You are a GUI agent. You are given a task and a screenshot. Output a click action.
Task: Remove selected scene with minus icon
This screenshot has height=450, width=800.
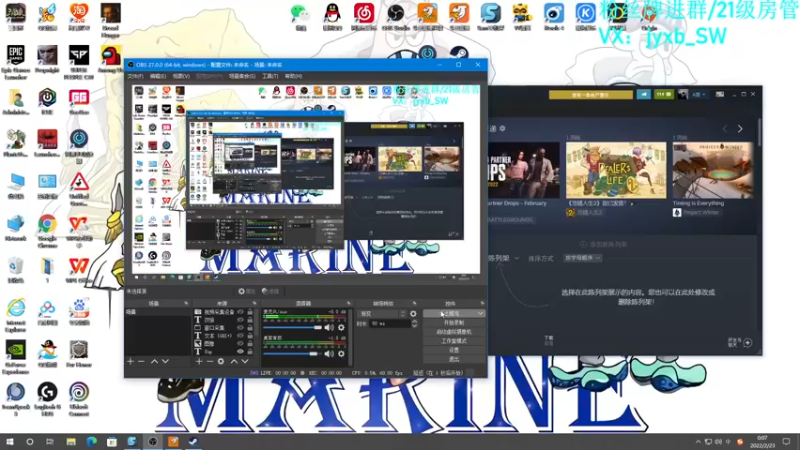click(x=141, y=361)
